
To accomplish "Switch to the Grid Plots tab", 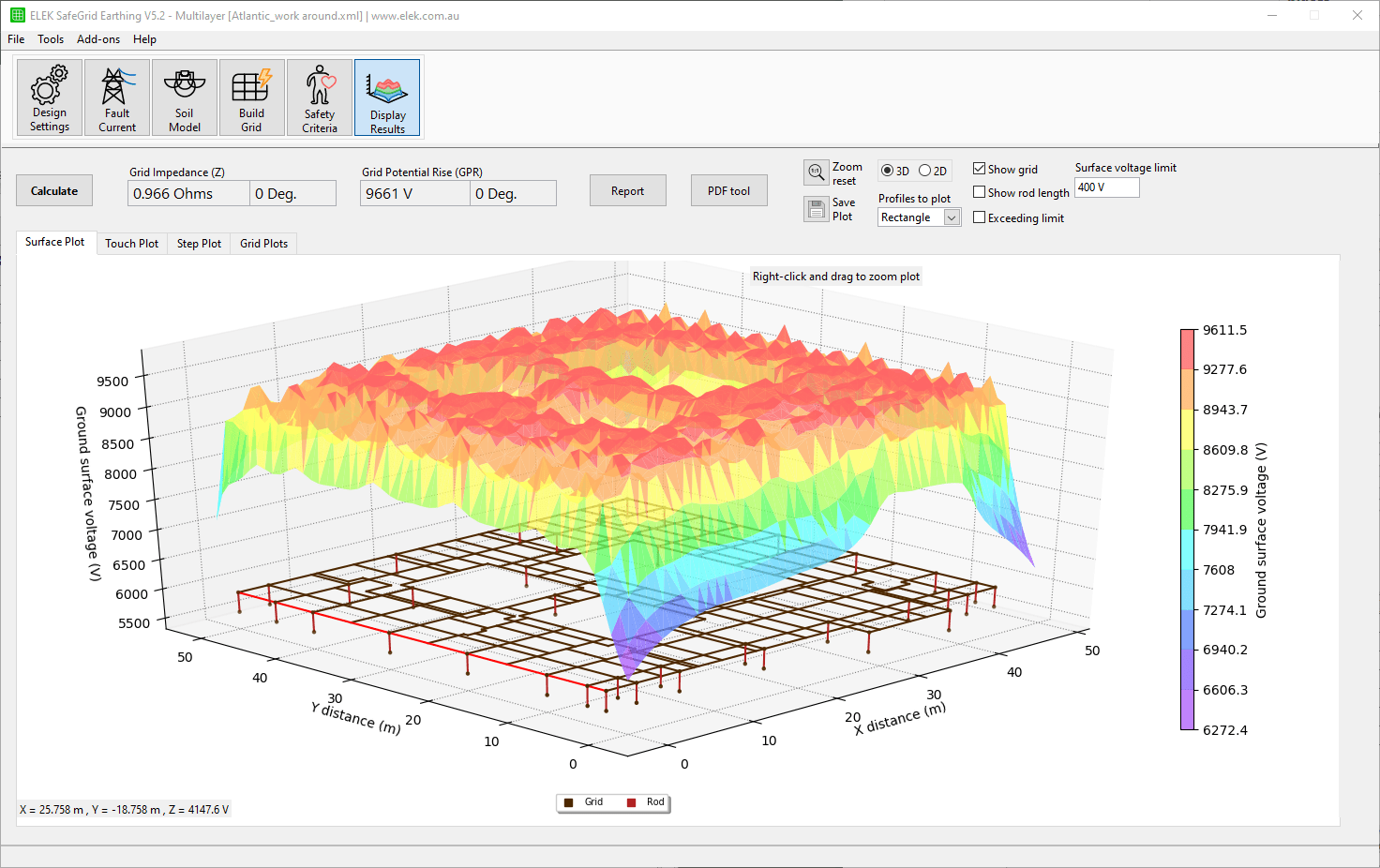I will pos(263,243).
